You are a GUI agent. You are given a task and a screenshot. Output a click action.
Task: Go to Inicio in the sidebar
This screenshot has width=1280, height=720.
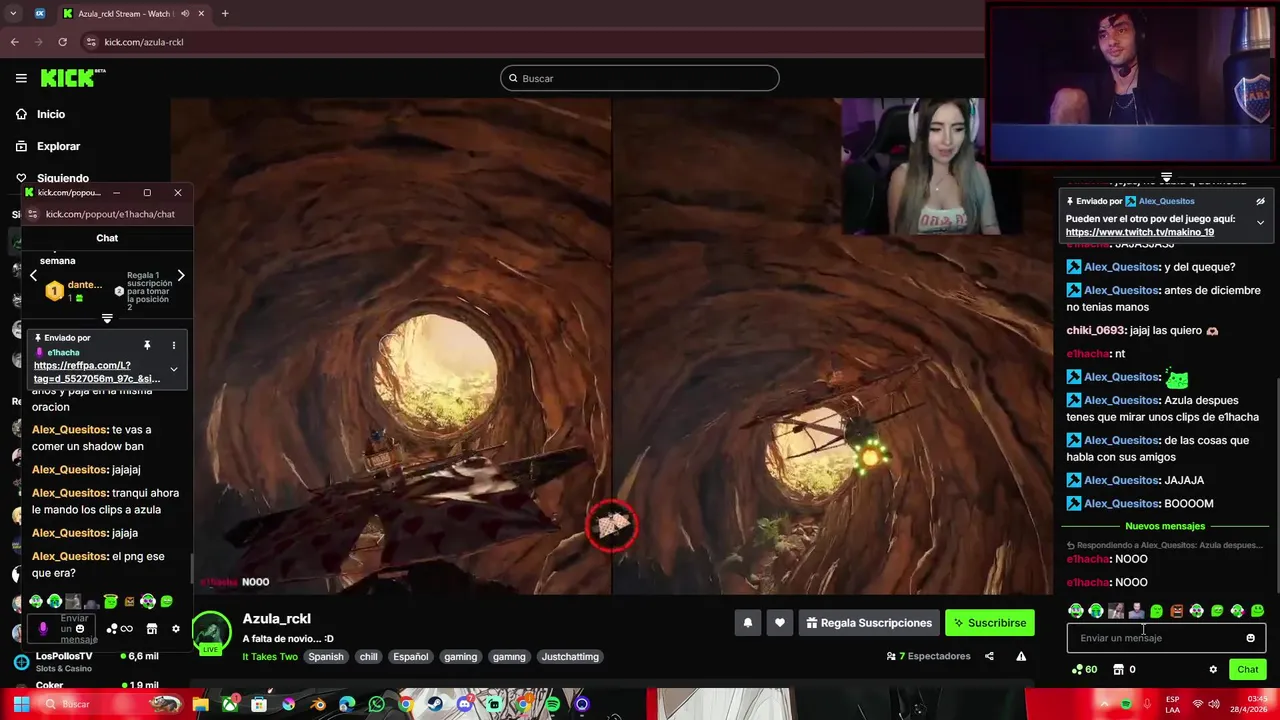click(x=41, y=114)
